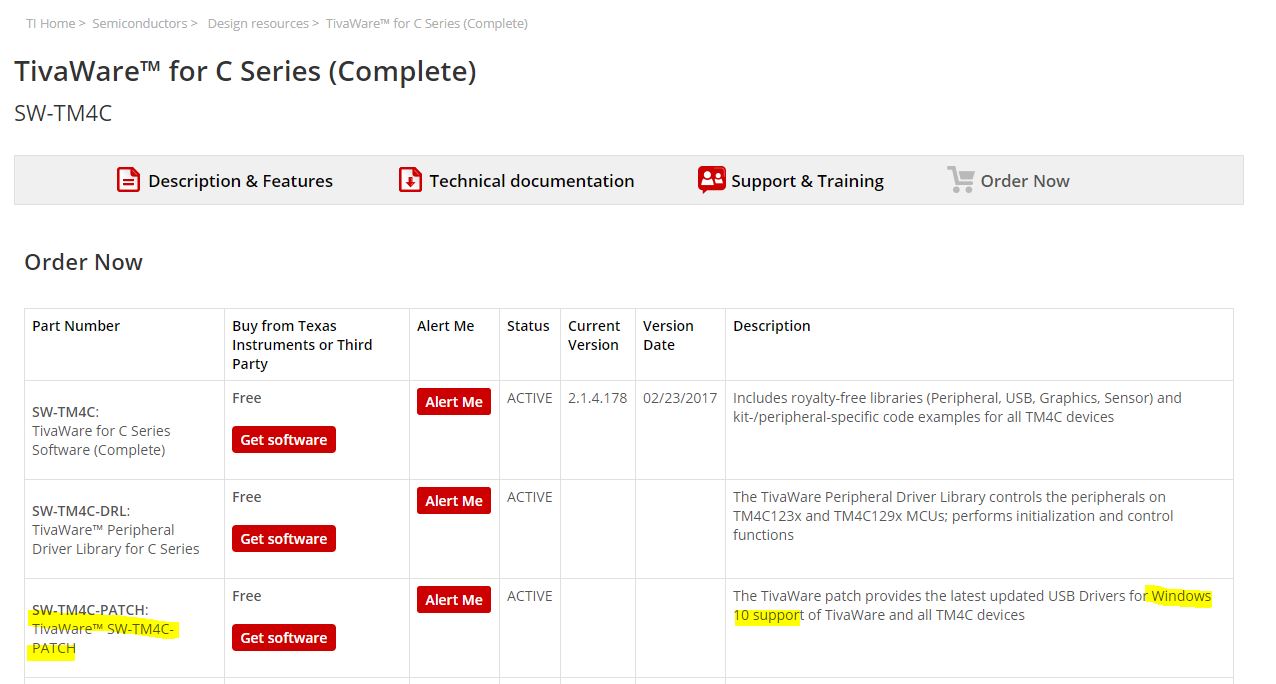This screenshot has height=684, width=1276.
Task: Get software for SW-TM4C complete package
Action: pos(284,440)
